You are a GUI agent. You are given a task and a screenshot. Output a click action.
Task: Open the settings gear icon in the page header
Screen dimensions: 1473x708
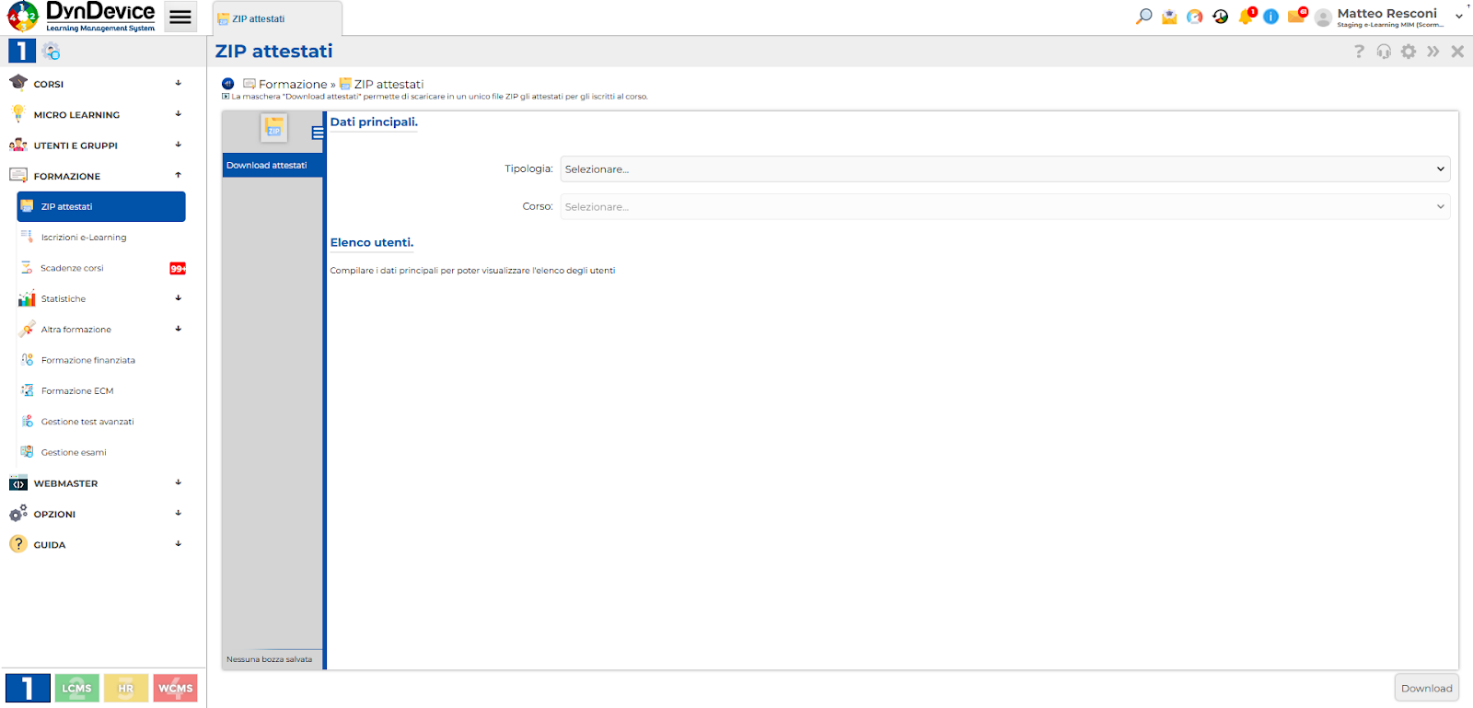[x=1408, y=52]
